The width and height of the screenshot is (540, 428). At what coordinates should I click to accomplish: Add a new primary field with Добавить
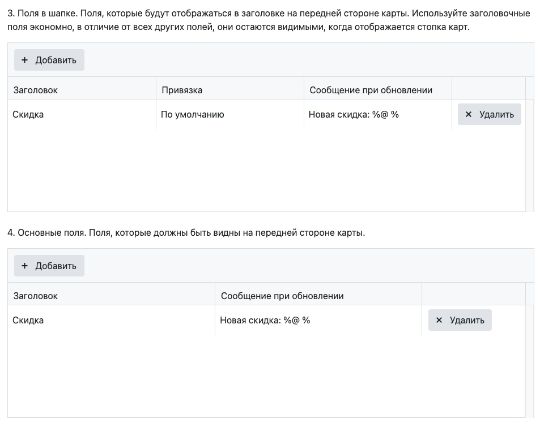pyautogui.click(x=49, y=266)
